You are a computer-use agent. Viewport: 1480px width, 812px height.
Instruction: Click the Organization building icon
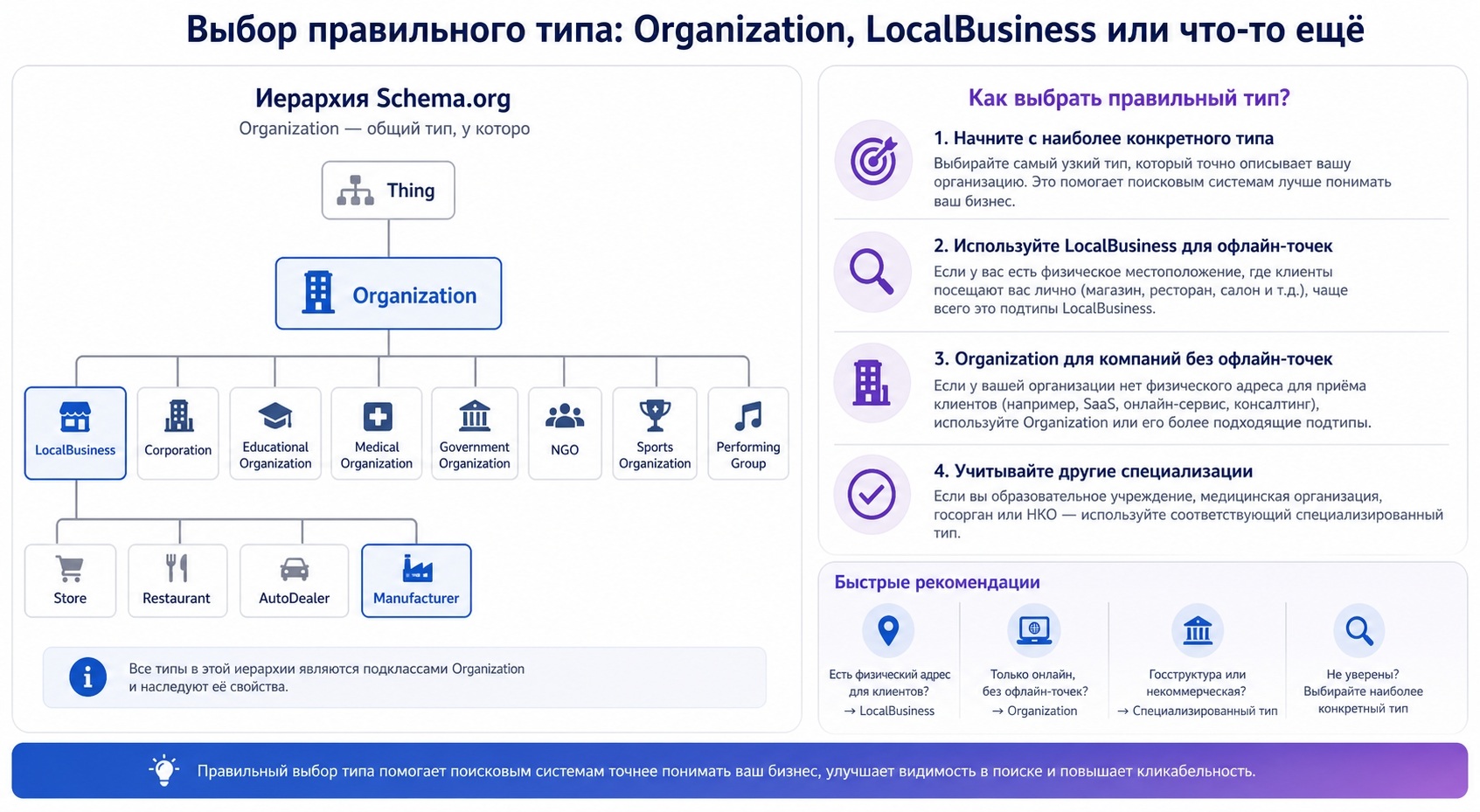point(318,292)
